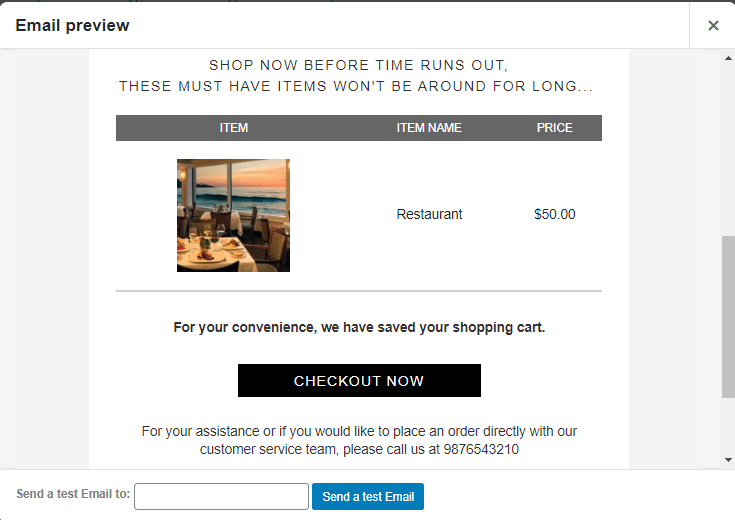Click the $50.00 price value
This screenshot has width=735, height=520.
click(555, 214)
